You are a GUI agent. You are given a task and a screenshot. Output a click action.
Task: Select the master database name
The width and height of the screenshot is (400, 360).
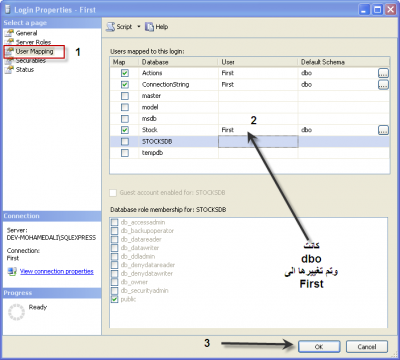(151, 96)
